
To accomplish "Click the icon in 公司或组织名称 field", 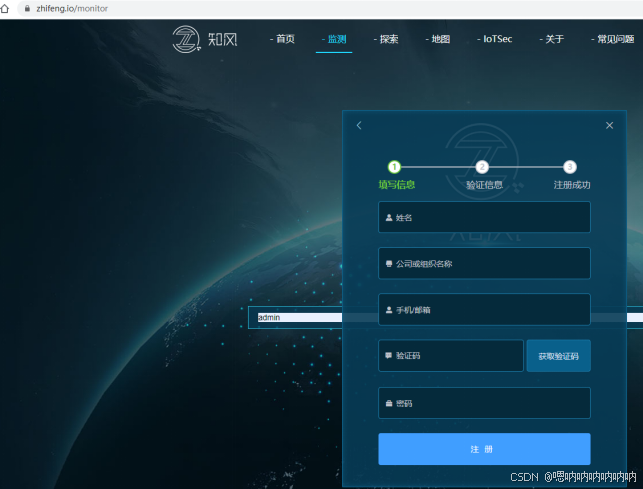I will tap(389, 264).
